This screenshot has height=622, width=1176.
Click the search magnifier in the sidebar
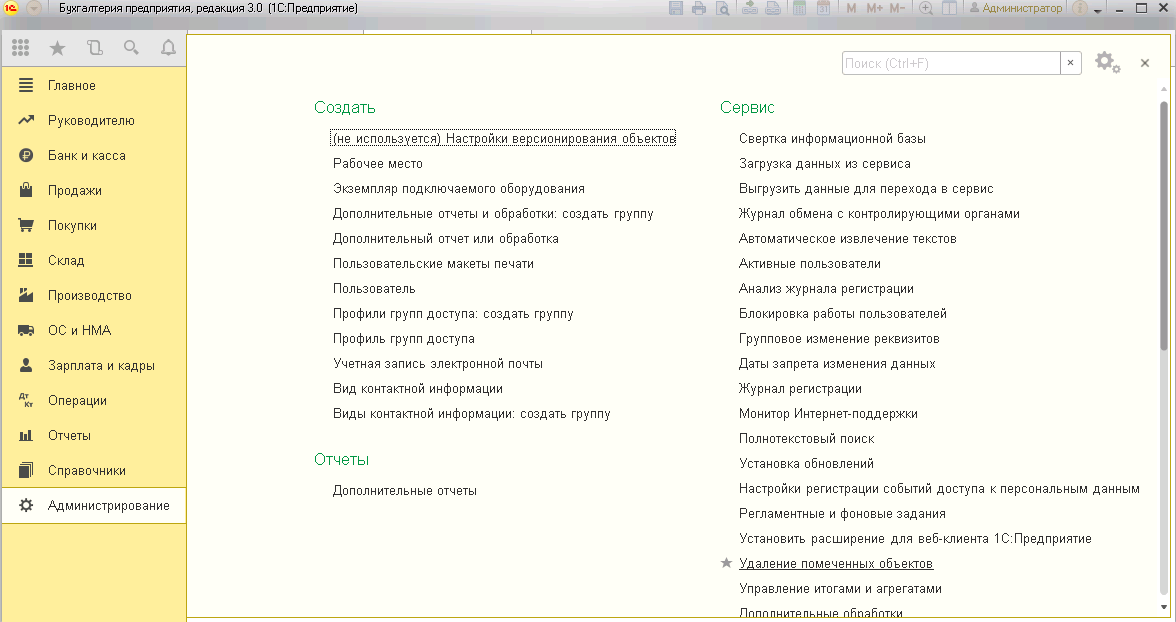[x=131, y=46]
